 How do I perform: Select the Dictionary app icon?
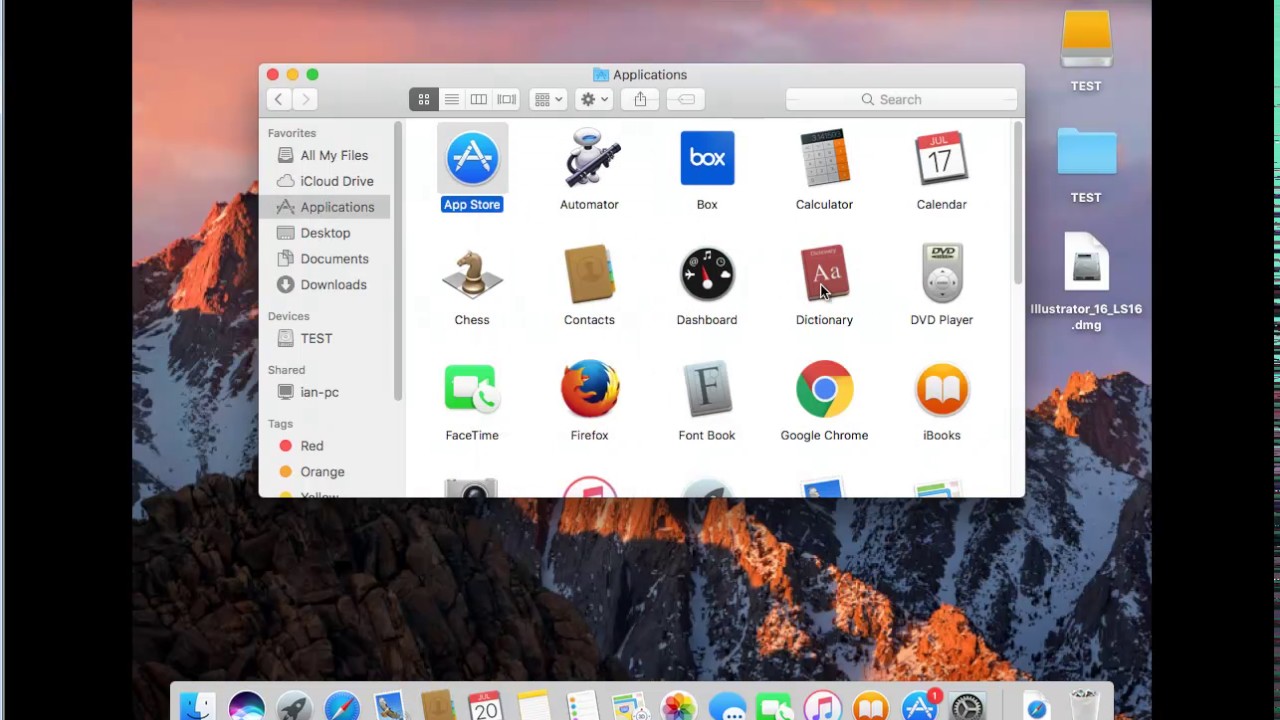click(824, 273)
